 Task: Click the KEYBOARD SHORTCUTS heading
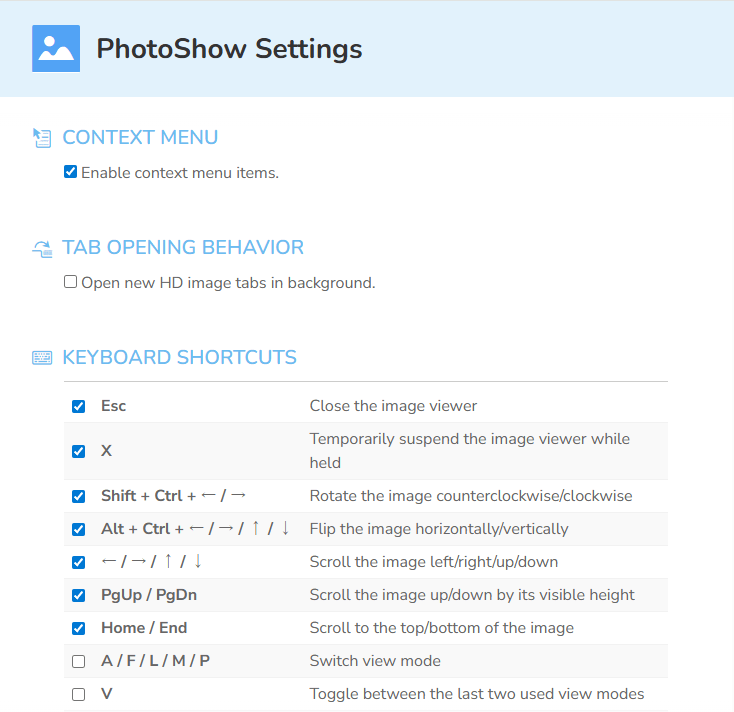[x=180, y=357]
